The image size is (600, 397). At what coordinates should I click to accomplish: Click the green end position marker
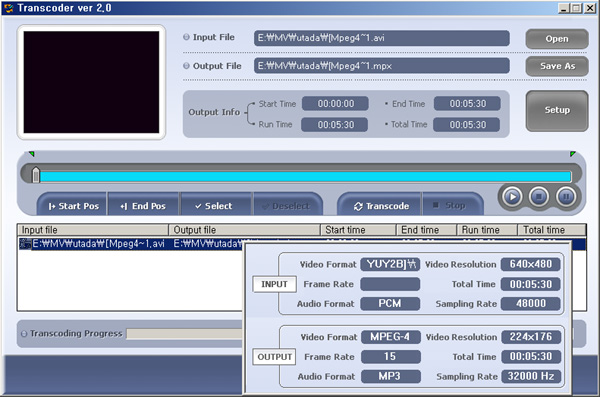(572, 154)
